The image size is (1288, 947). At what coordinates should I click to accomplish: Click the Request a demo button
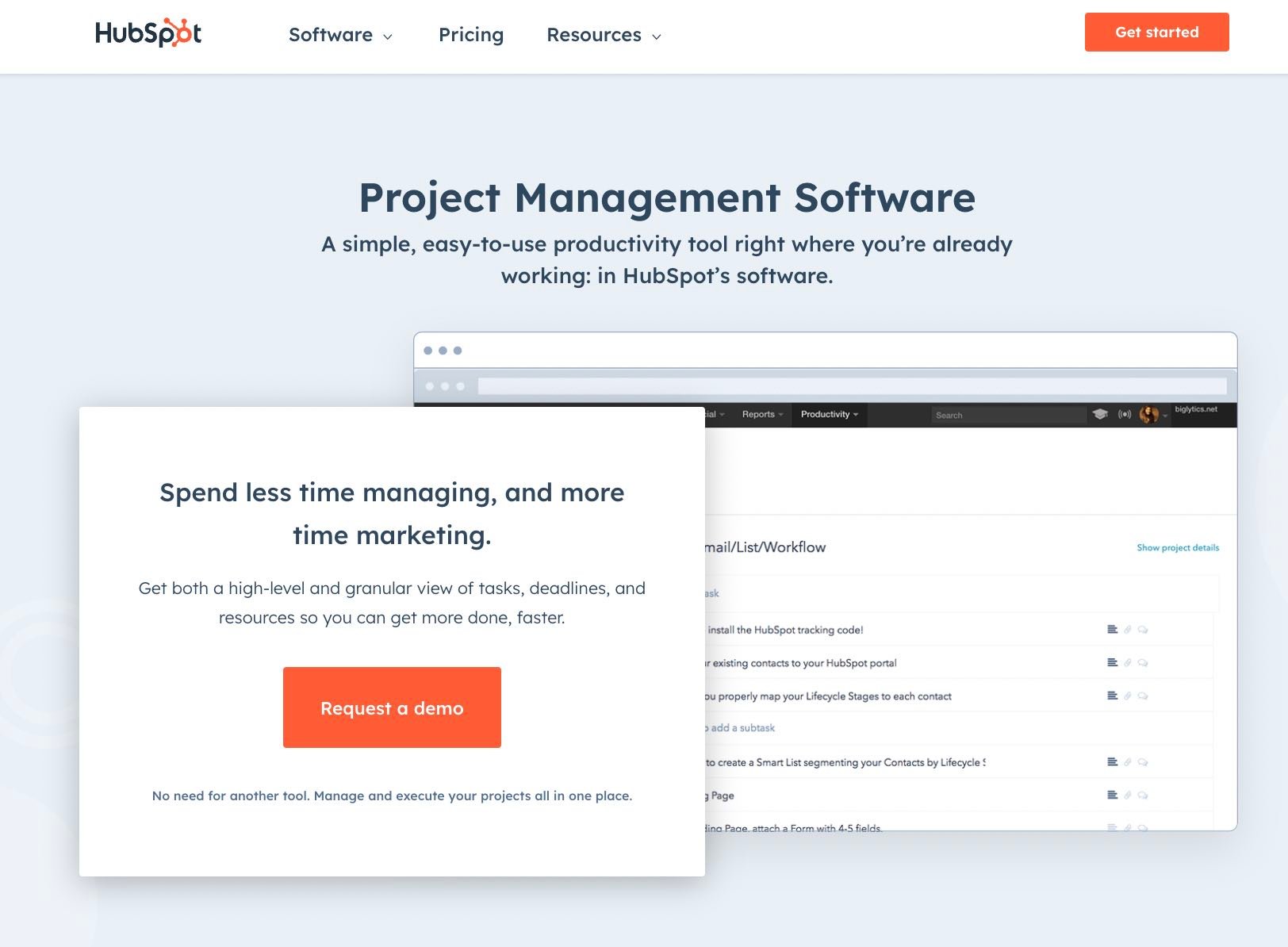point(392,707)
